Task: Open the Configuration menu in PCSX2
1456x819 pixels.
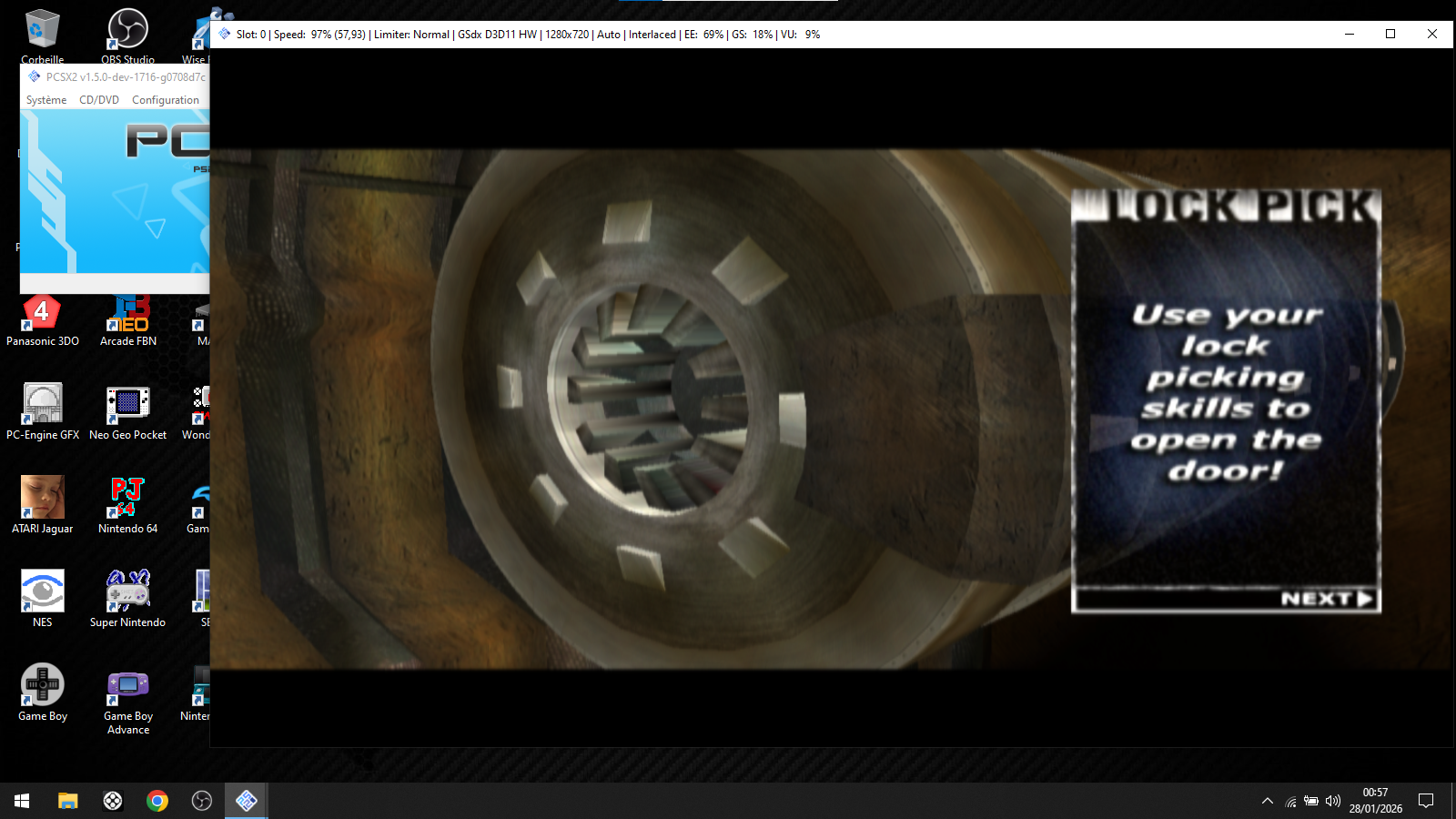Action: click(166, 100)
